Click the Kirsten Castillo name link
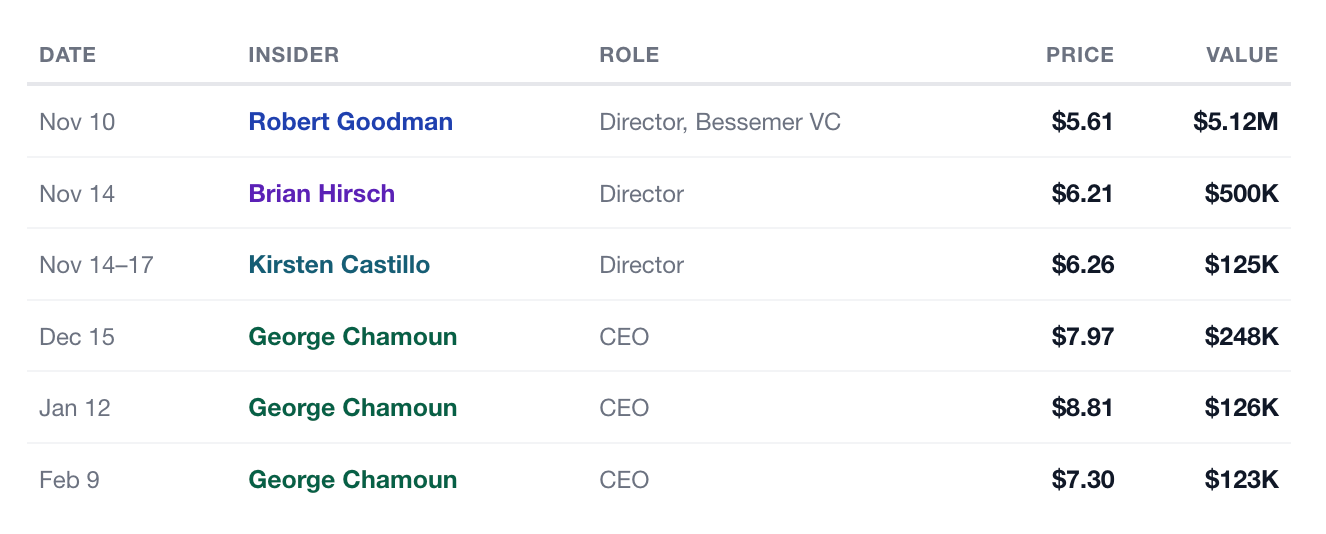The width and height of the screenshot is (1326, 534). (x=339, y=265)
